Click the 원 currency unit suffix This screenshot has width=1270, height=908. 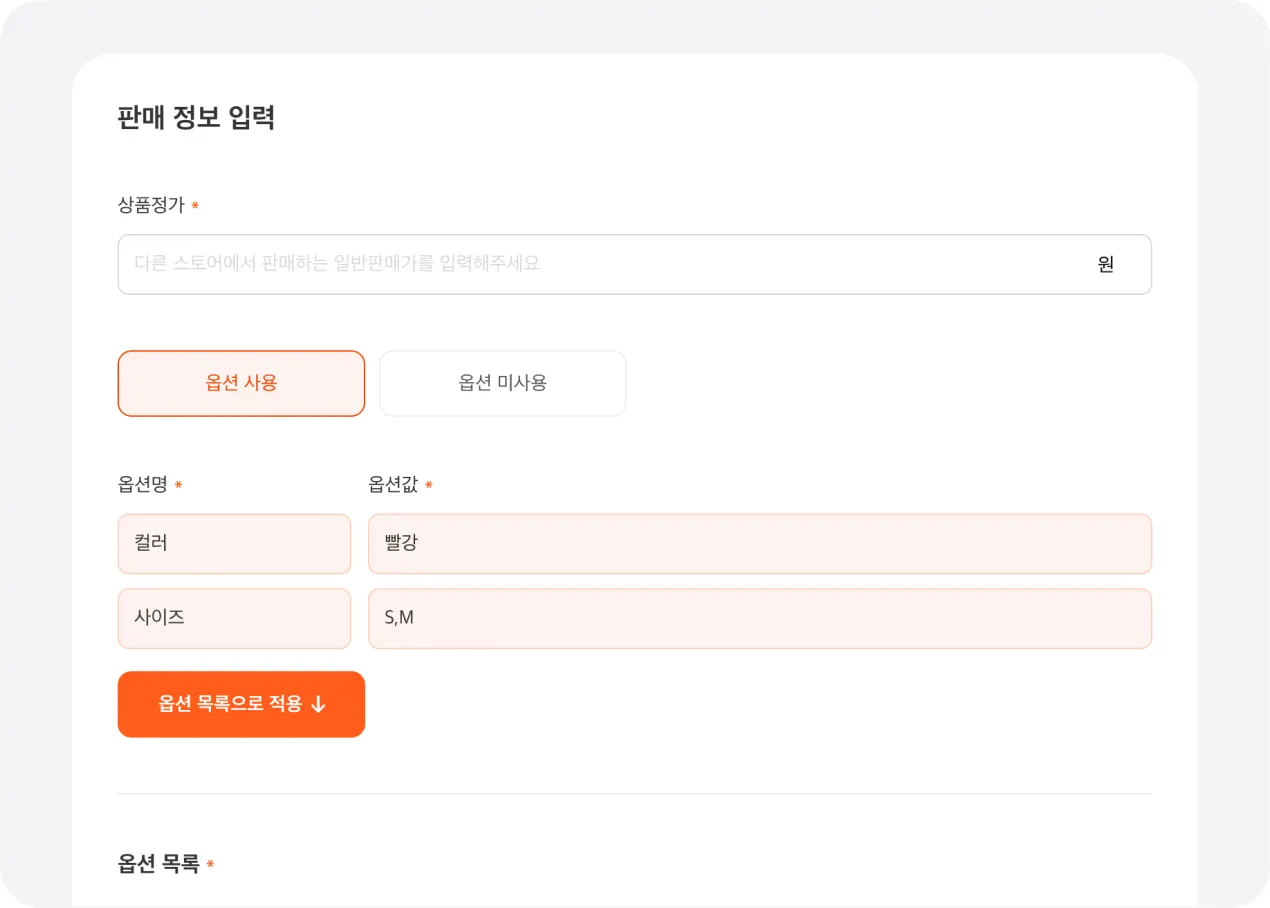pos(1105,264)
